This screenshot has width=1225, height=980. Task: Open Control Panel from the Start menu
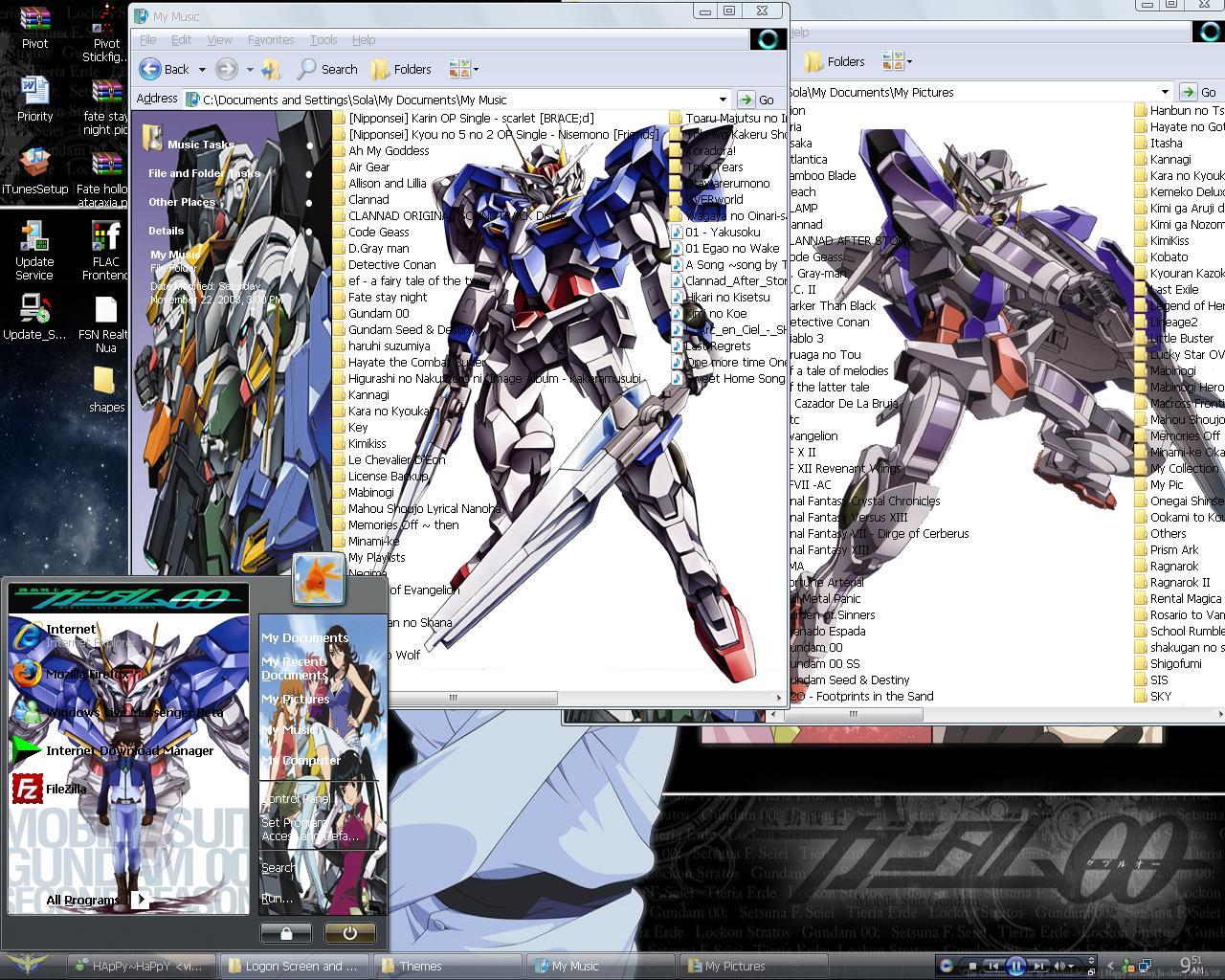pyautogui.click(x=297, y=798)
